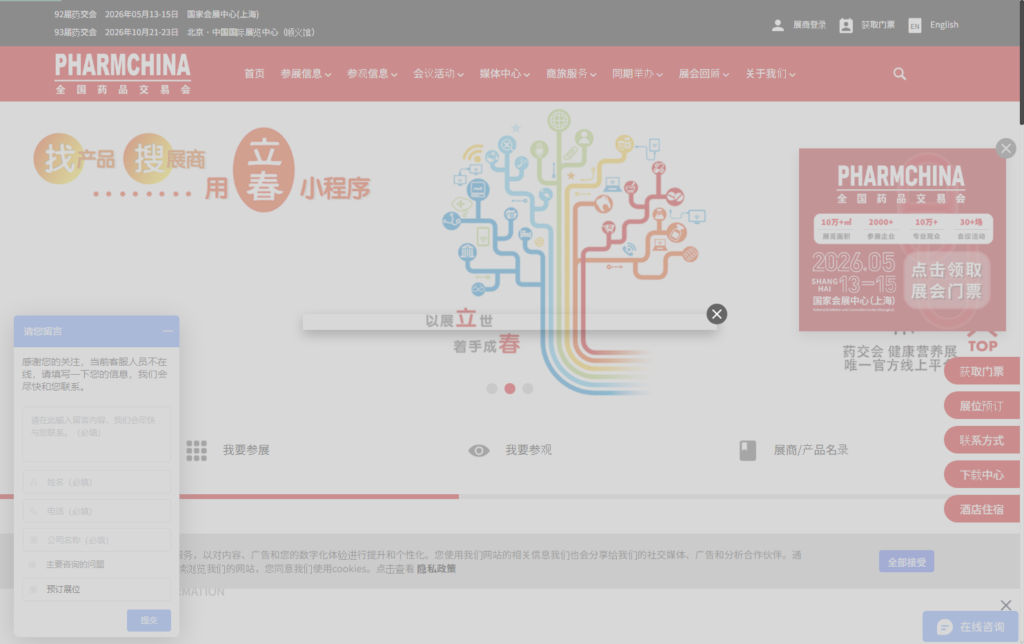This screenshot has width=1024, height=644.
Task: Click the grid icon beside 我要参展
Action: click(x=196, y=450)
